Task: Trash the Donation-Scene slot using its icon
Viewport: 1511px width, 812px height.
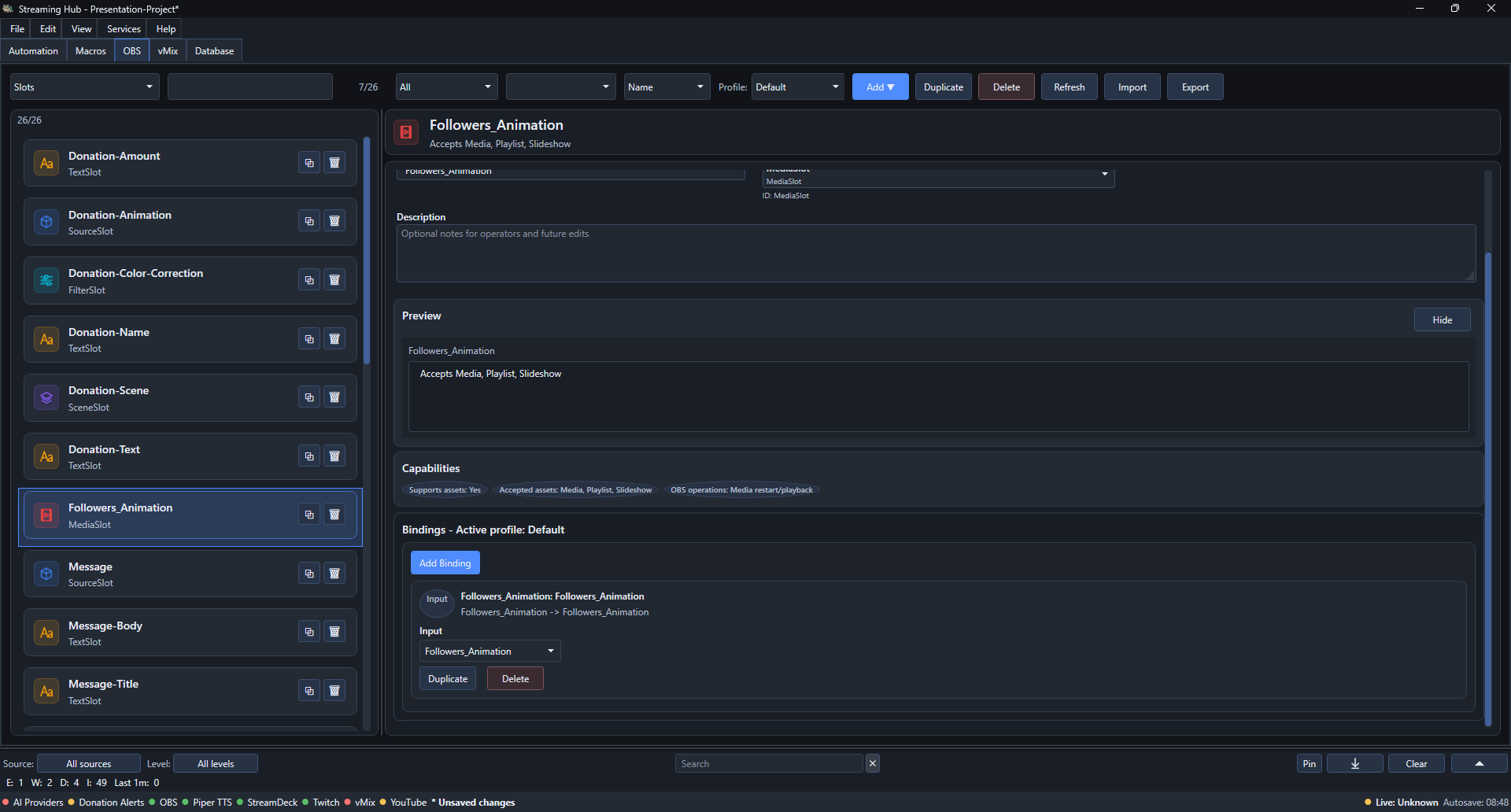Action: [x=334, y=397]
